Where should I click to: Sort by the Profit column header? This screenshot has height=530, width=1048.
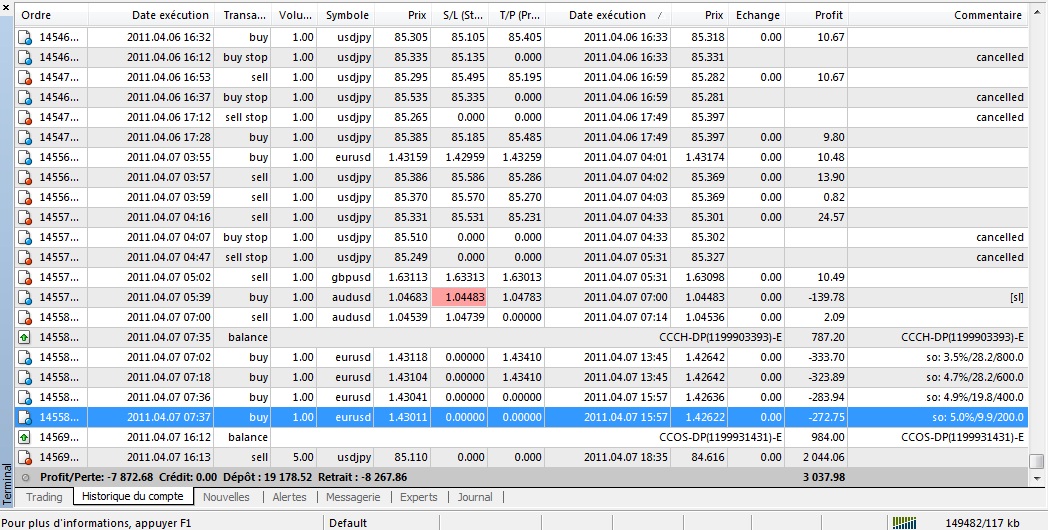pyautogui.click(x=815, y=15)
